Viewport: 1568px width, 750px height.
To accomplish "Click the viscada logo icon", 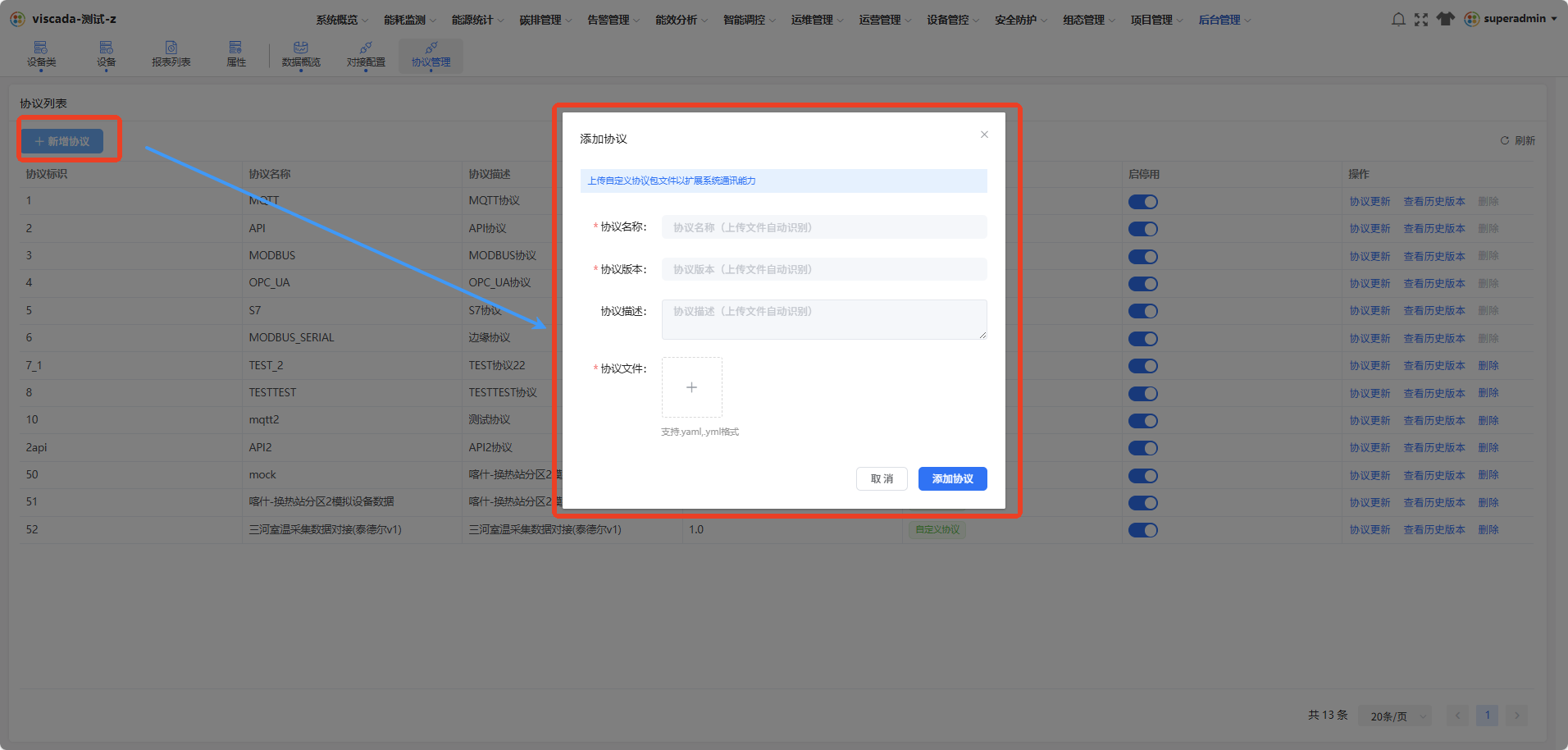I will [x=17, y=19].
